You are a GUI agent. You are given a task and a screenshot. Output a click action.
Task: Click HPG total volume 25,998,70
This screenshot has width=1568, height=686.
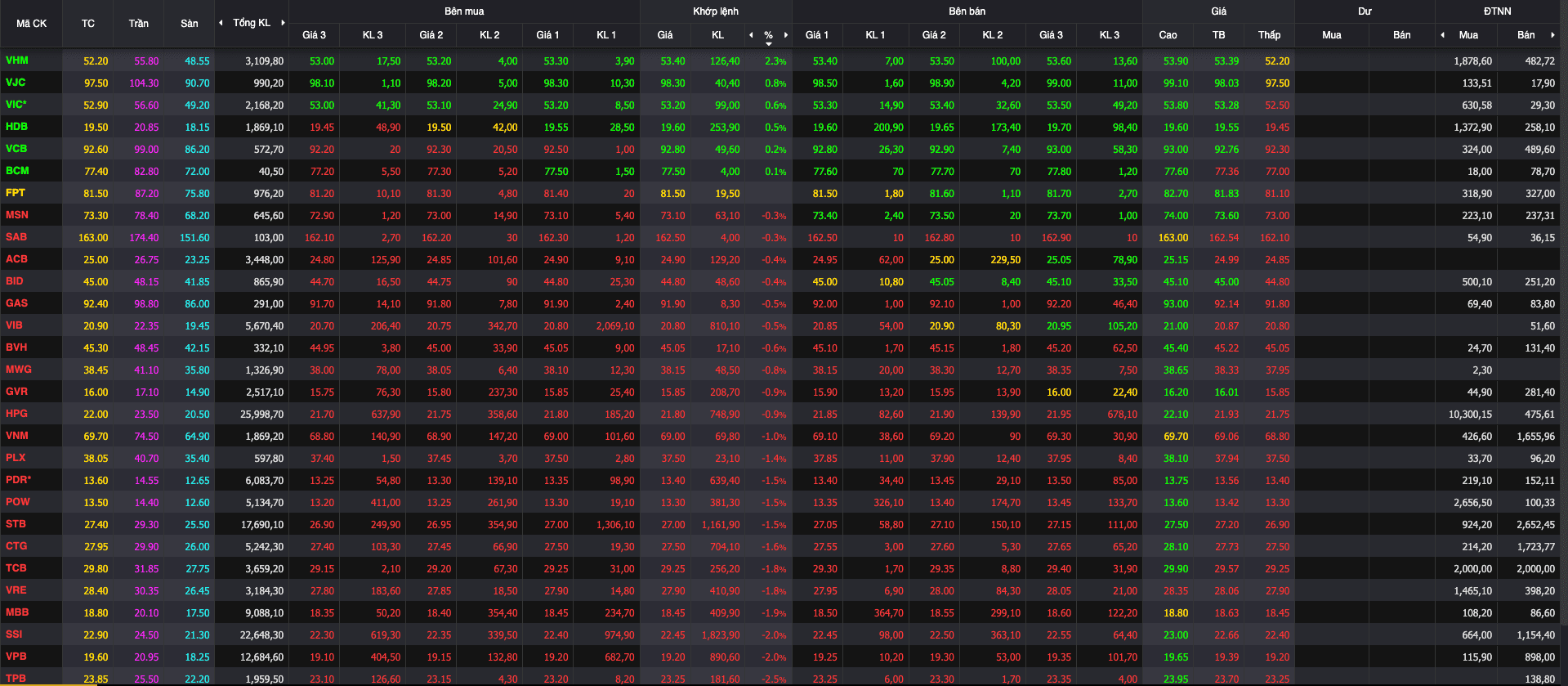click(261, 415)
